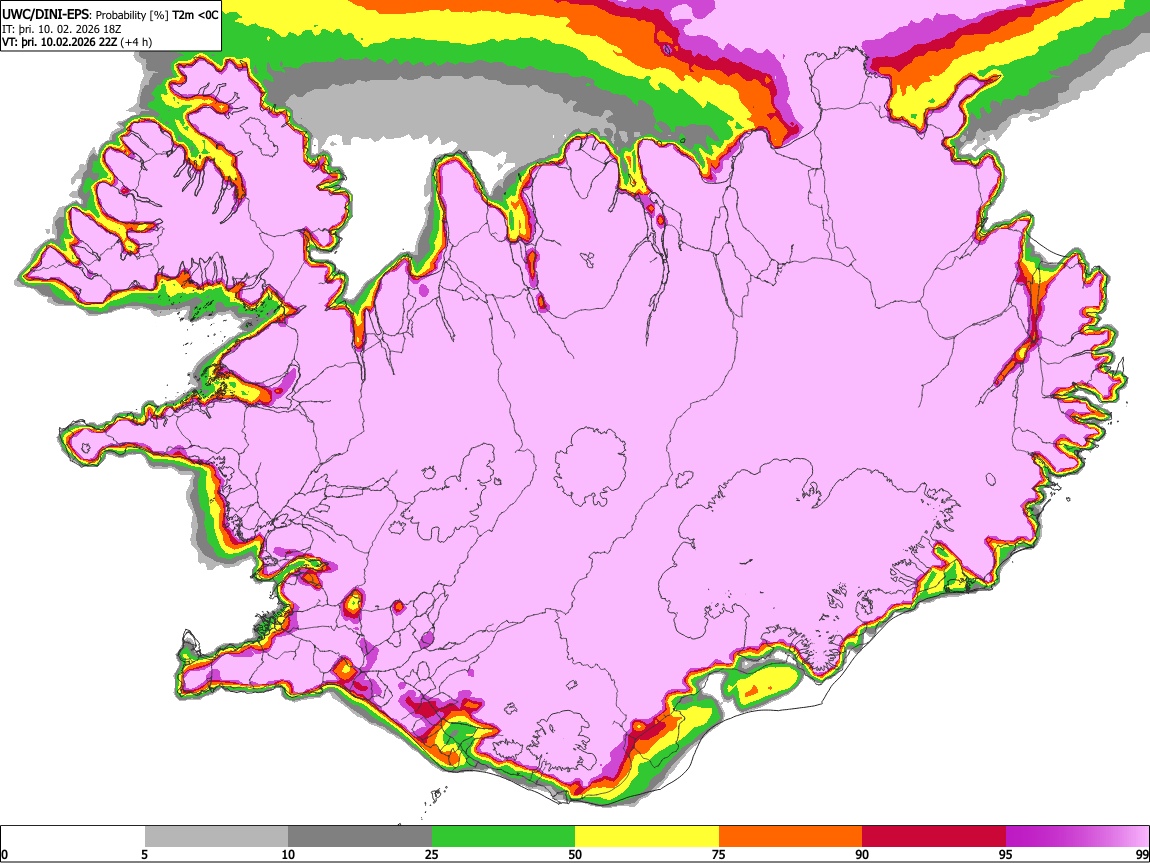
Task: Click the legend tick label '25'
Action: pyautogui.click(x=432, y=855)
